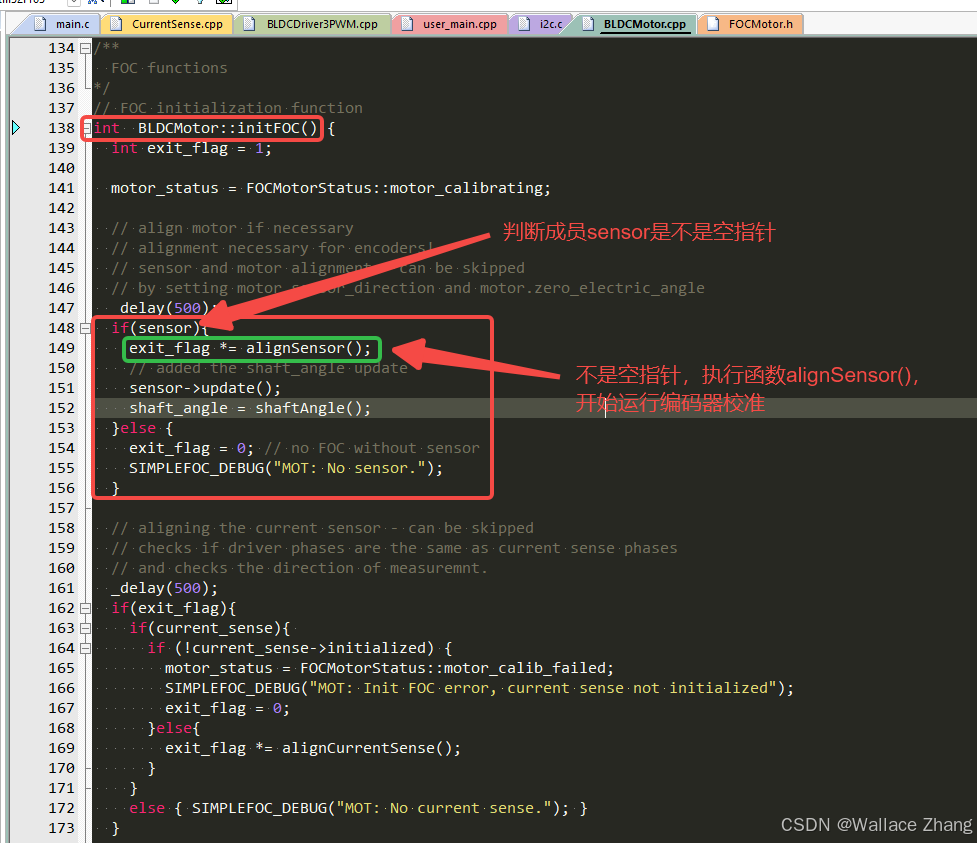Click the '"MOT: No current sense."' string
977x843 pixels.
444,808
